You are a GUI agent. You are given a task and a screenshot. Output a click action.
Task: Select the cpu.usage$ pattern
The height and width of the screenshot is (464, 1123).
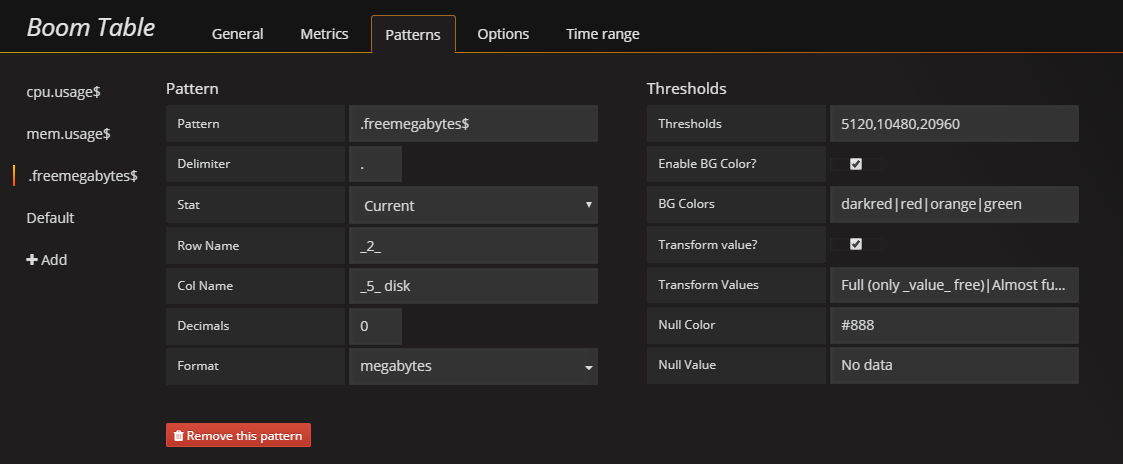tap(63, 92)
